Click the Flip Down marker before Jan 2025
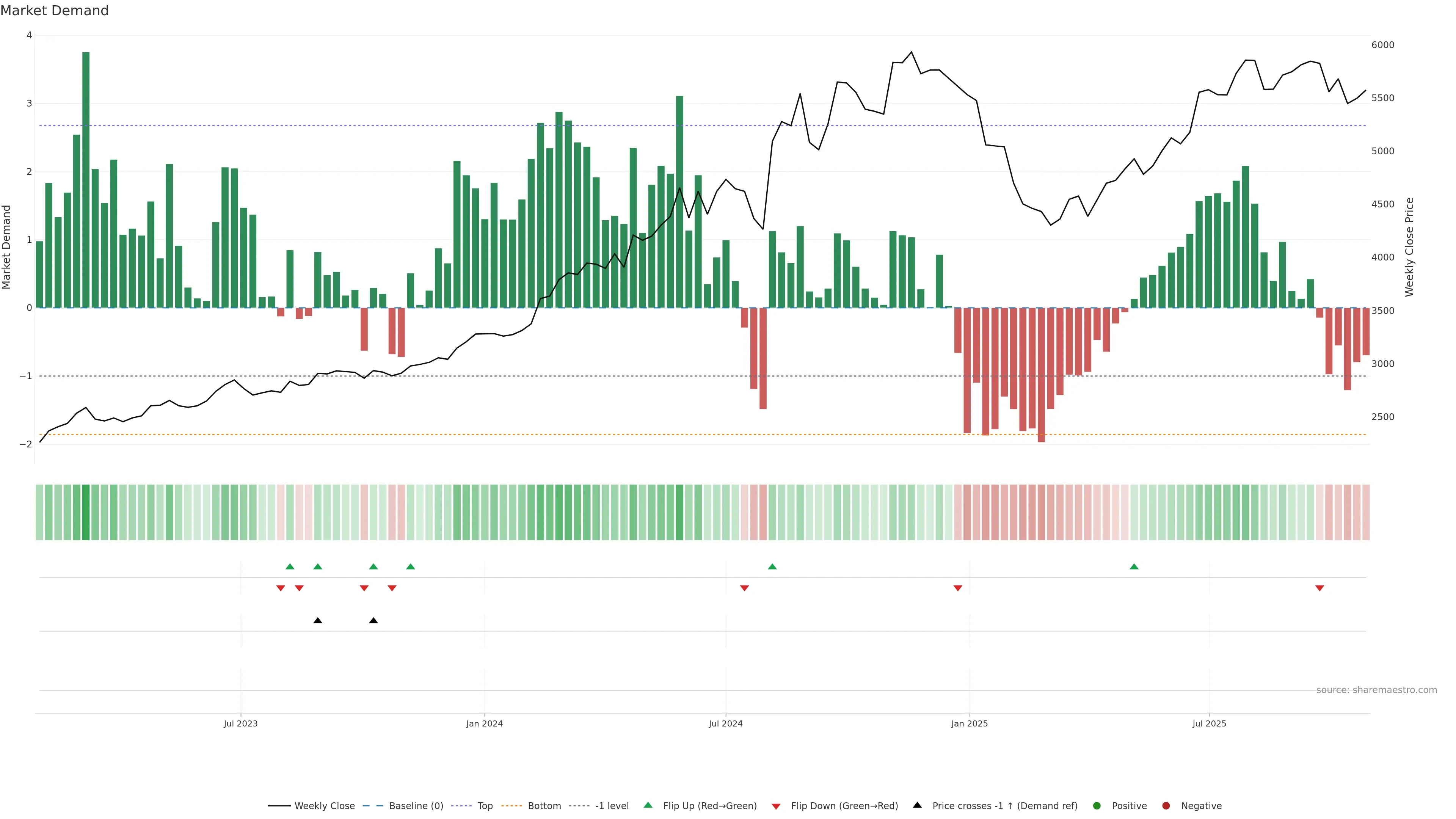 957,588
